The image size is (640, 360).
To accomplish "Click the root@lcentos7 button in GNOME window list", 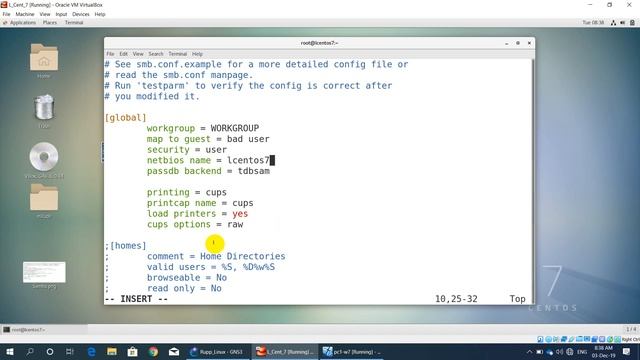I will (44, 329).
